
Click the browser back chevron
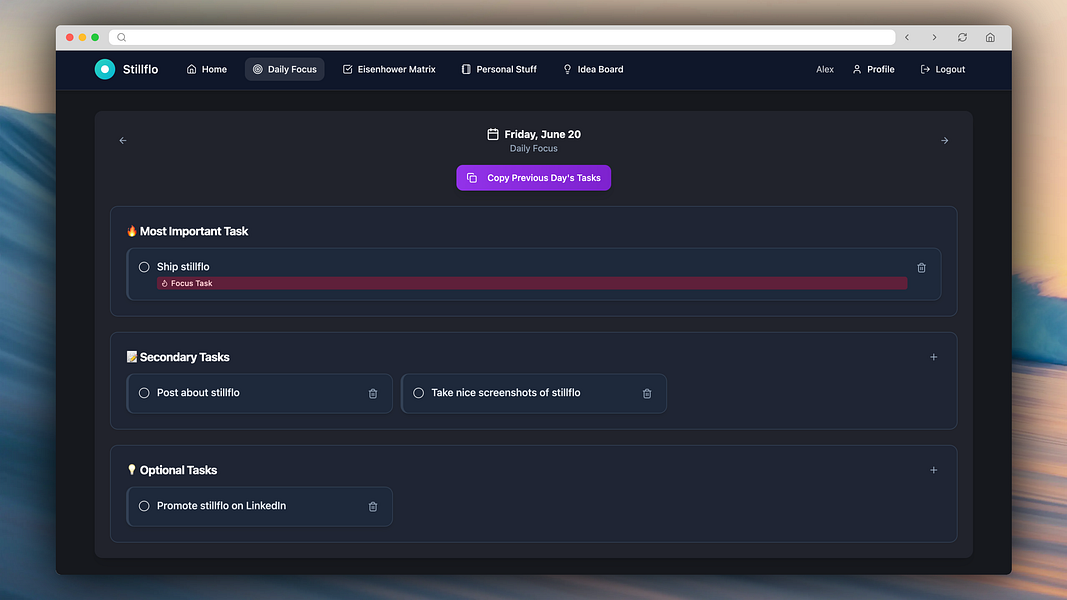pos(907,37)
